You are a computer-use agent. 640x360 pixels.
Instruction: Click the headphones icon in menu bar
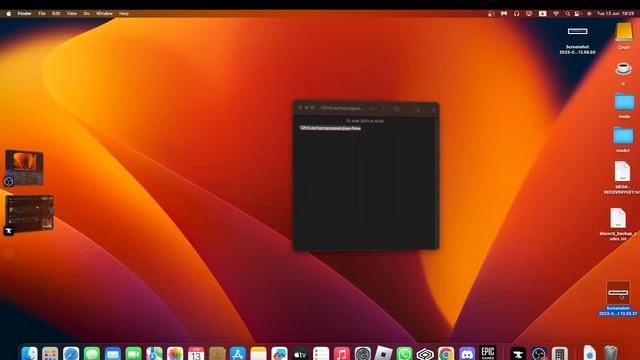pos(516,13)
